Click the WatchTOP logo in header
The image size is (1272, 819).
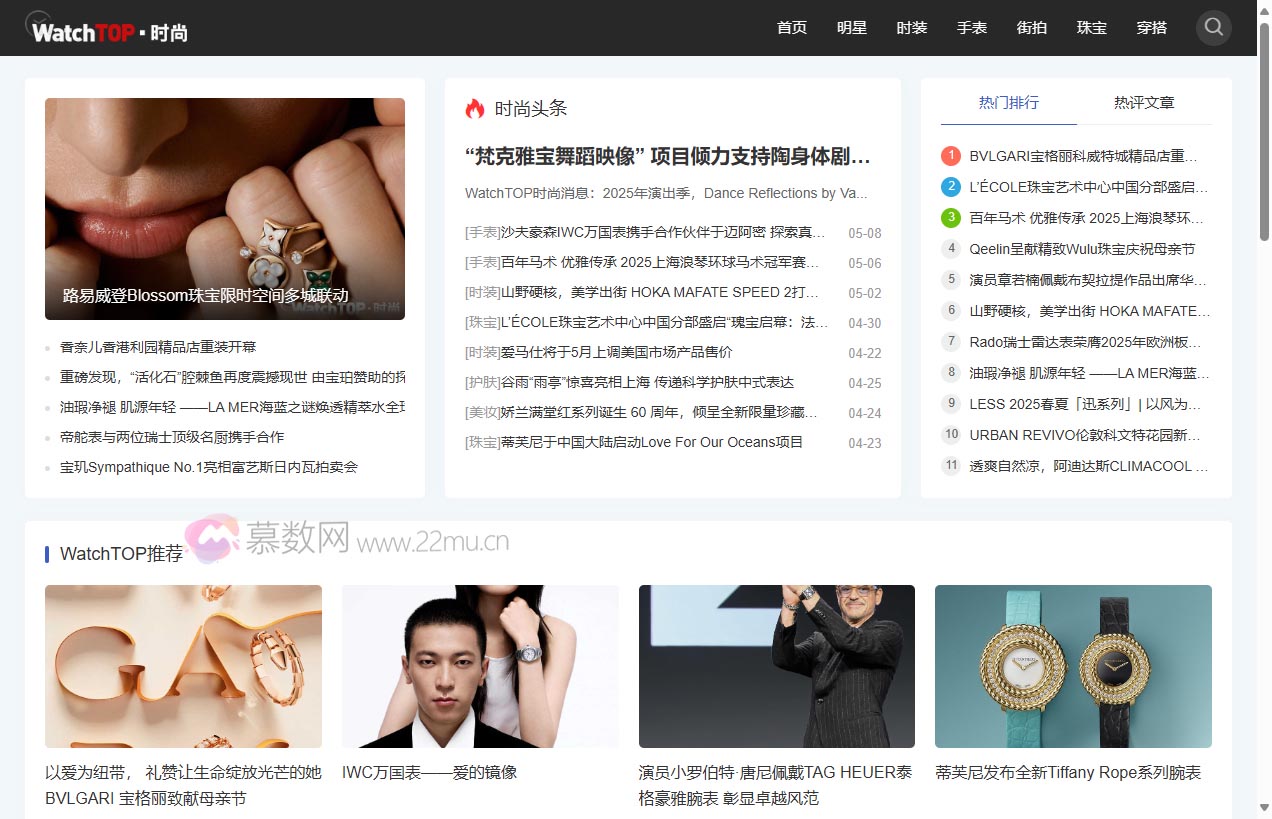click(x=109, y=30)
